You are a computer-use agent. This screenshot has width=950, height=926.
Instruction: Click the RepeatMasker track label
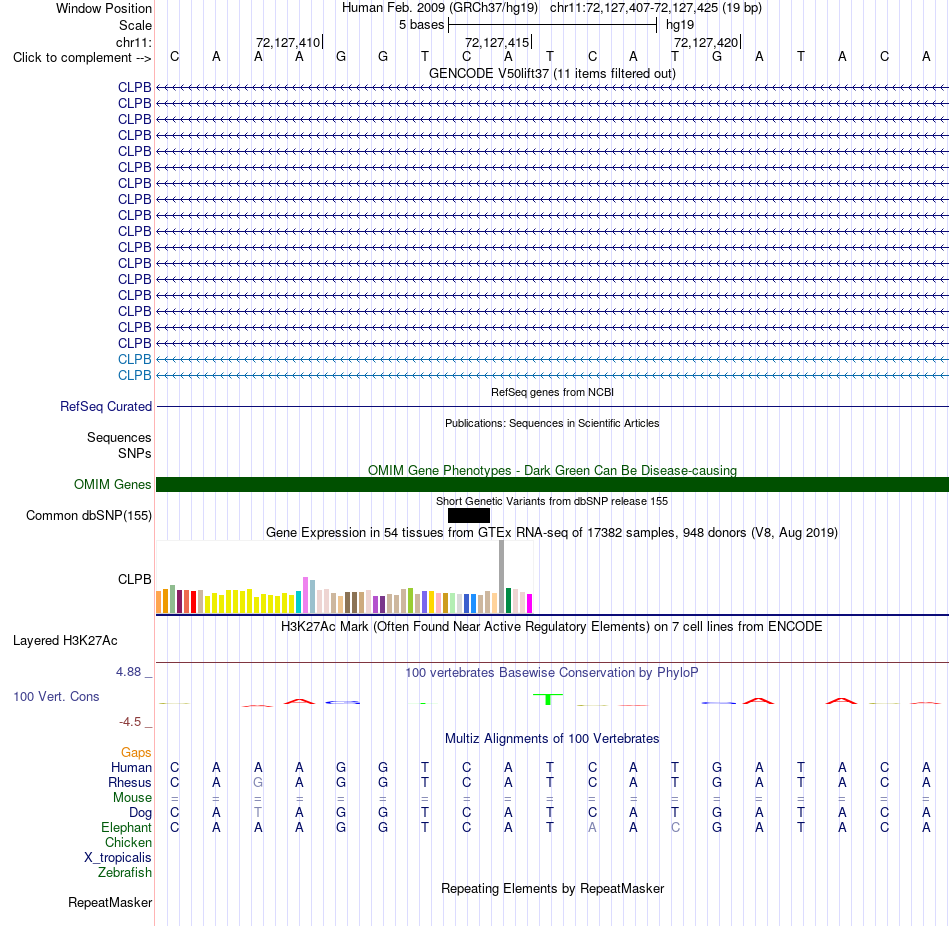110,902
